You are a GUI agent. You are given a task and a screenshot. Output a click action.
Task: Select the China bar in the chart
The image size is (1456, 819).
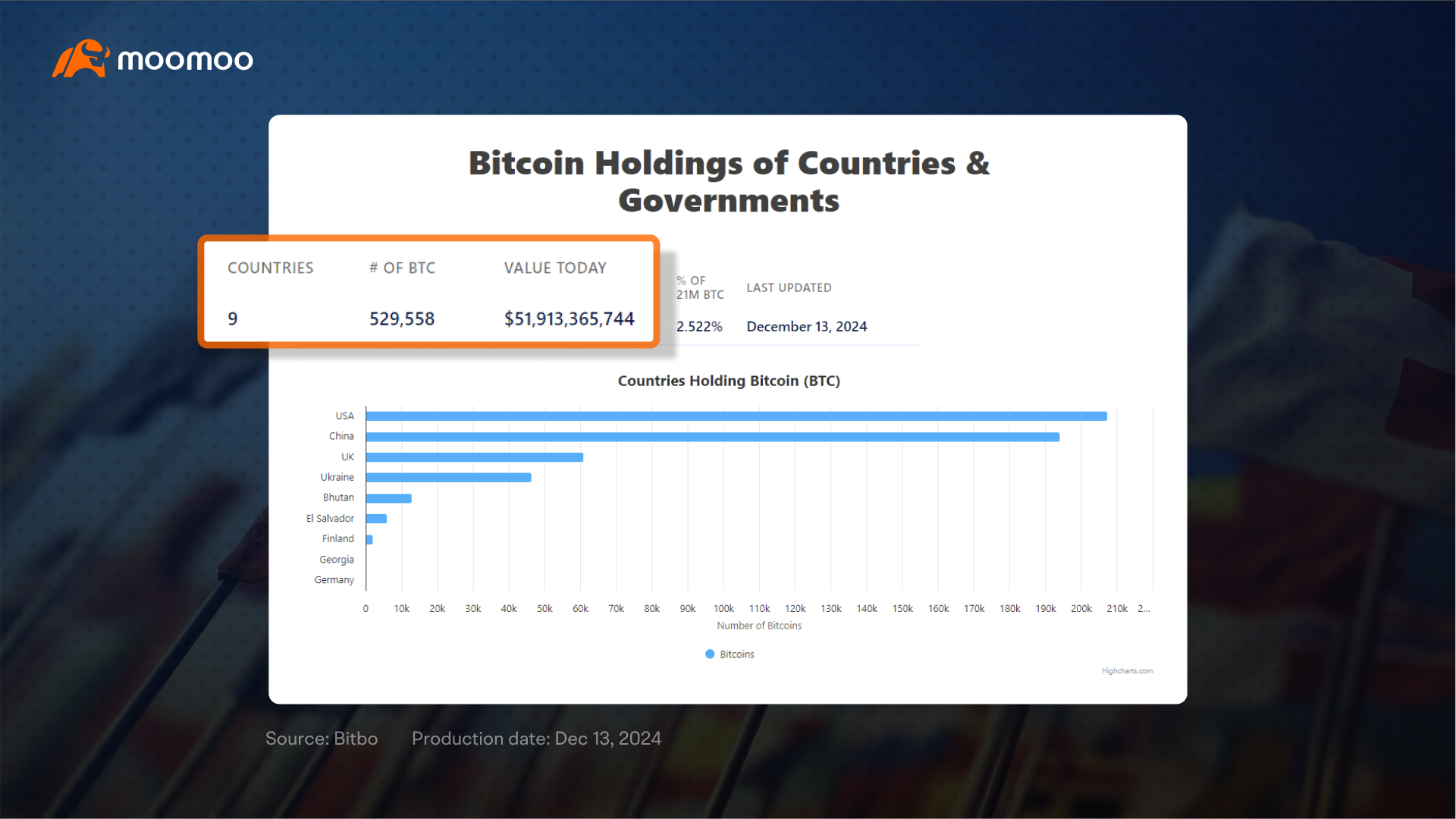point(713,437)
